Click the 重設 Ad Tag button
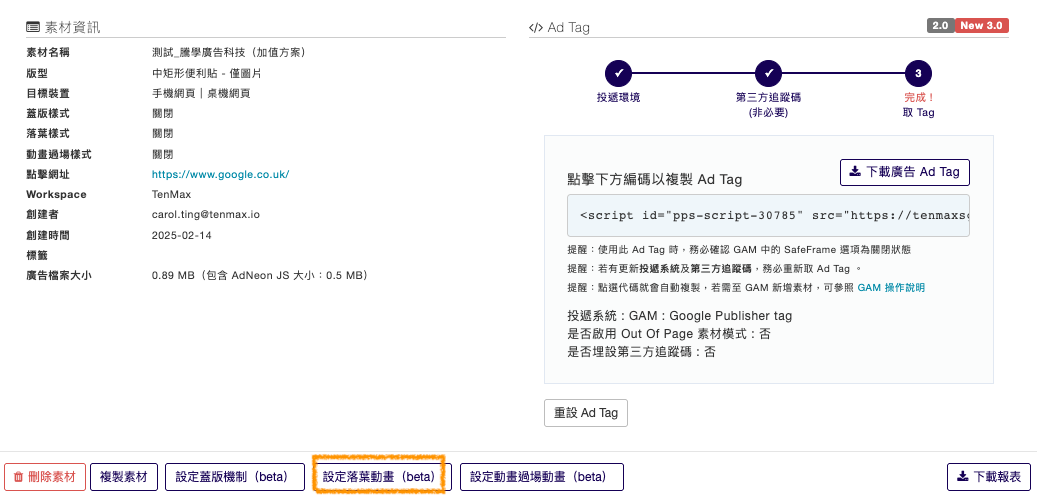The width and height of the screenshot is (1037, 496). [586, 413]
